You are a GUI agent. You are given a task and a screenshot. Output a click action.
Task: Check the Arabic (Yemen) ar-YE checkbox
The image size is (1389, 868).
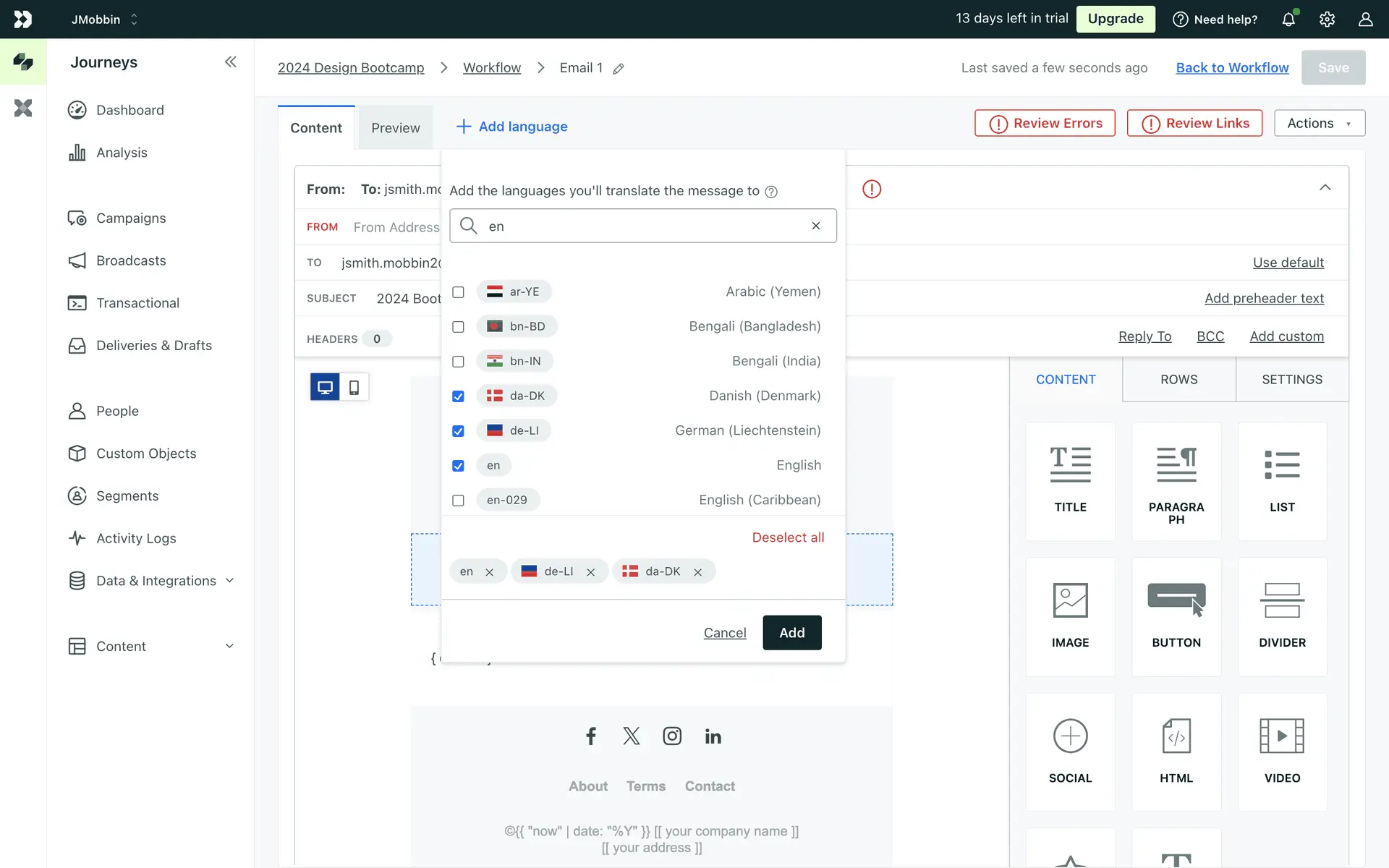[458, 292]
